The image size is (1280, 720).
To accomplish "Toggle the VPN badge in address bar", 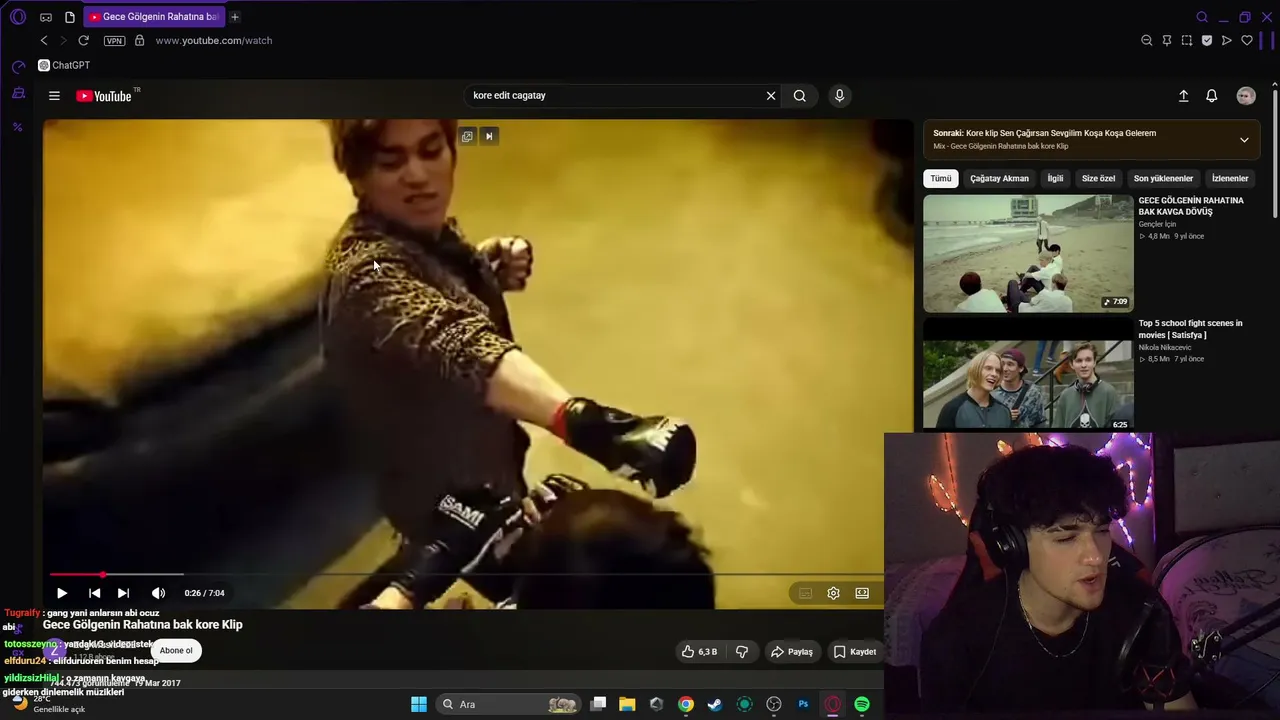I will click(x=114, y=41).
